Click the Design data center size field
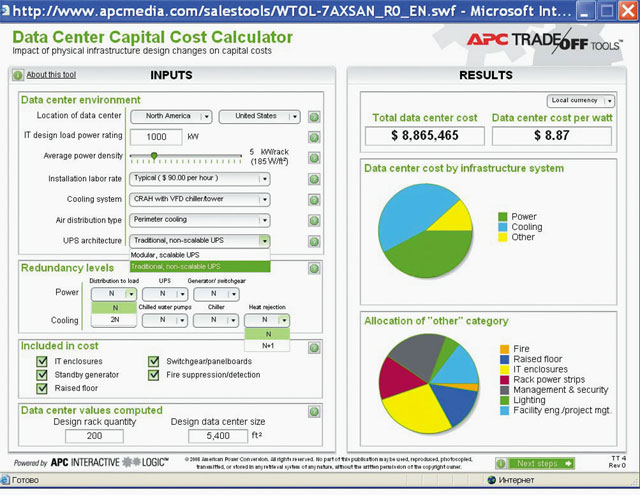 click(218, 436)
